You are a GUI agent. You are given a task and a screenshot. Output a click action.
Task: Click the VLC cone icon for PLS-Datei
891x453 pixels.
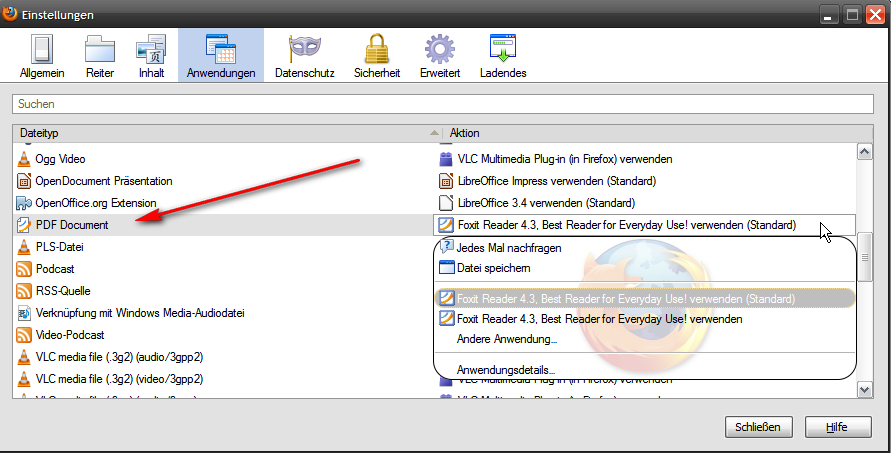tap(24, 247)
